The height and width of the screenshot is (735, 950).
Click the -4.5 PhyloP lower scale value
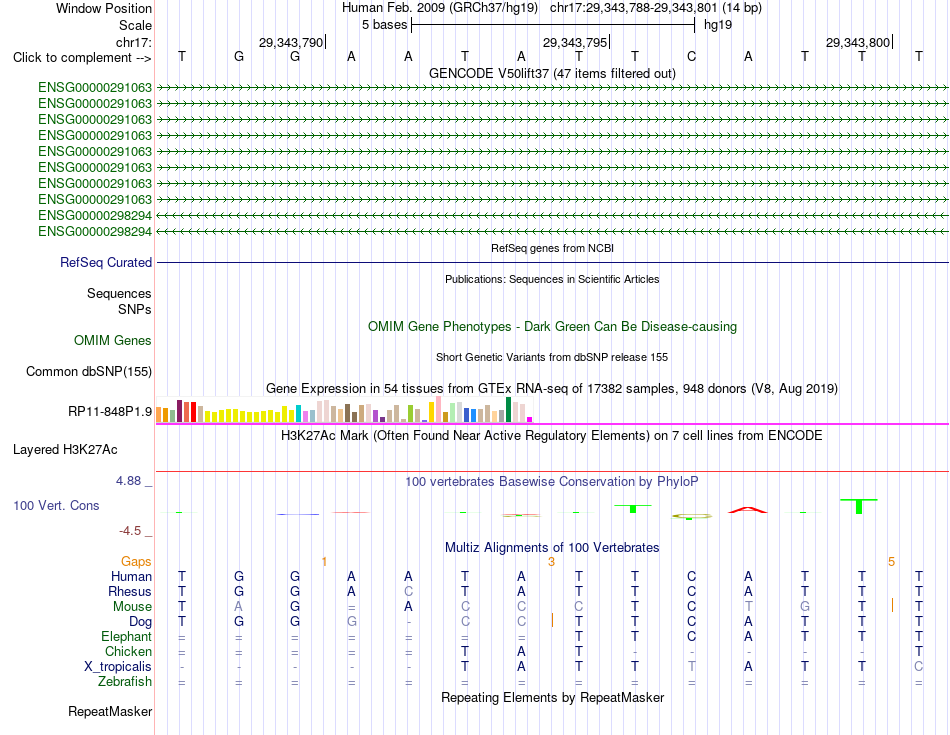[130, 531]
